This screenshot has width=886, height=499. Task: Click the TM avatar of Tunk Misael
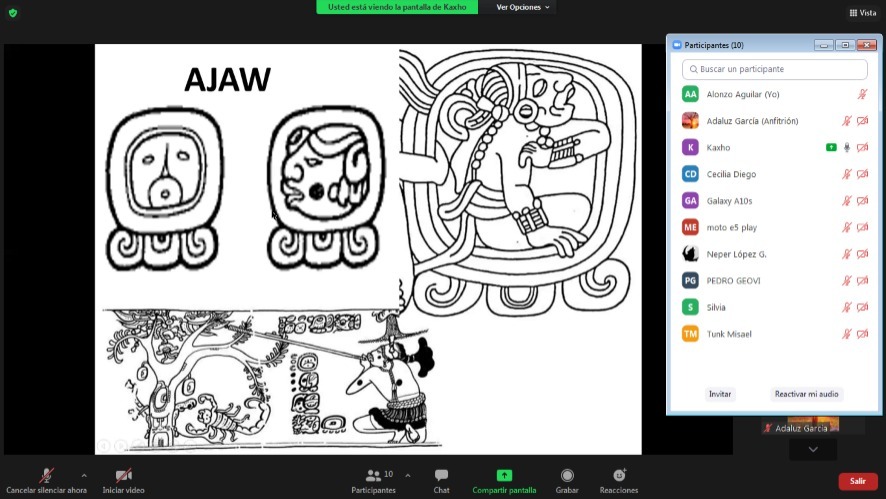[x=690, y=334]
